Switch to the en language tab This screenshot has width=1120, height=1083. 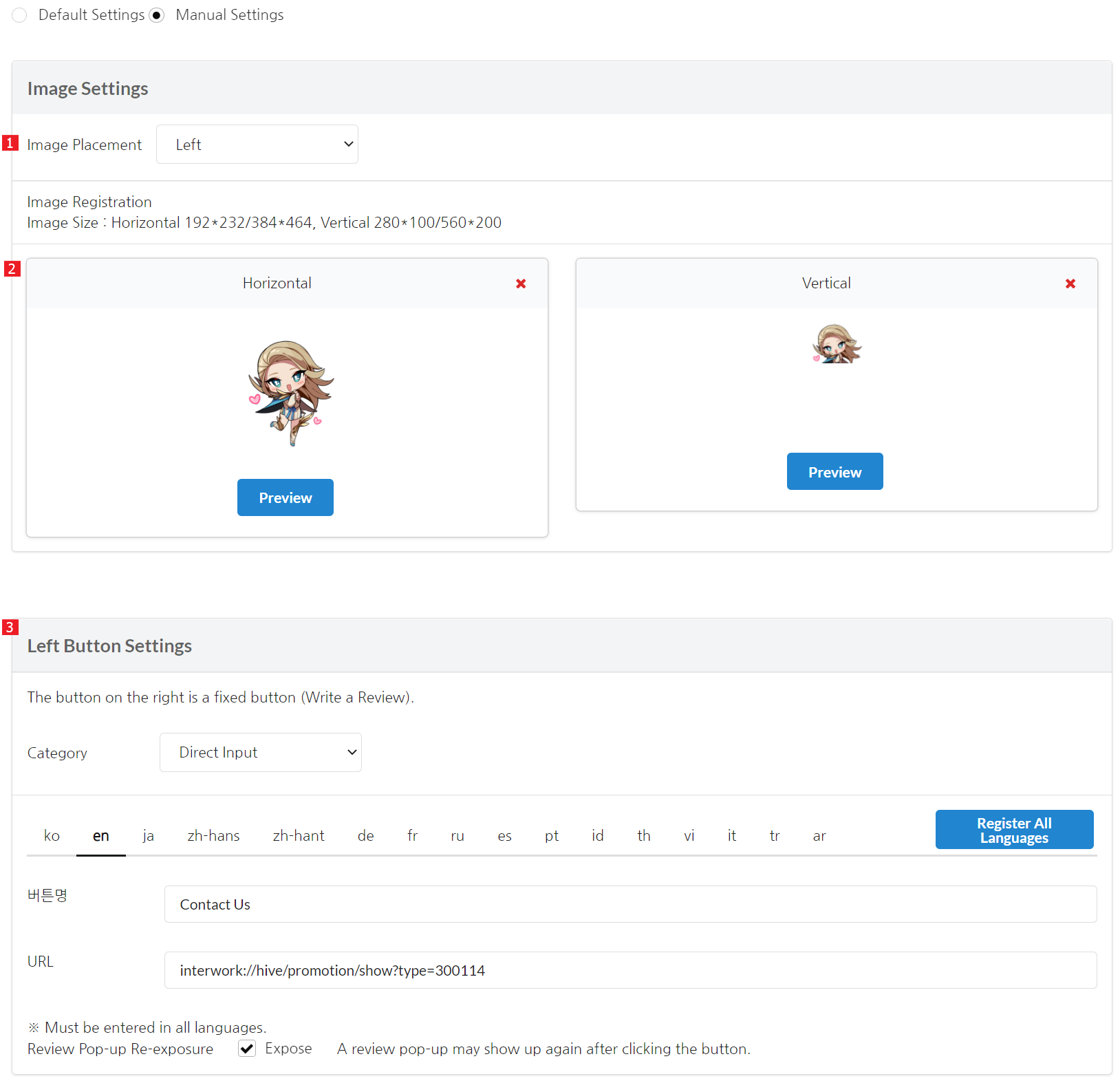[x=101, y=835]
